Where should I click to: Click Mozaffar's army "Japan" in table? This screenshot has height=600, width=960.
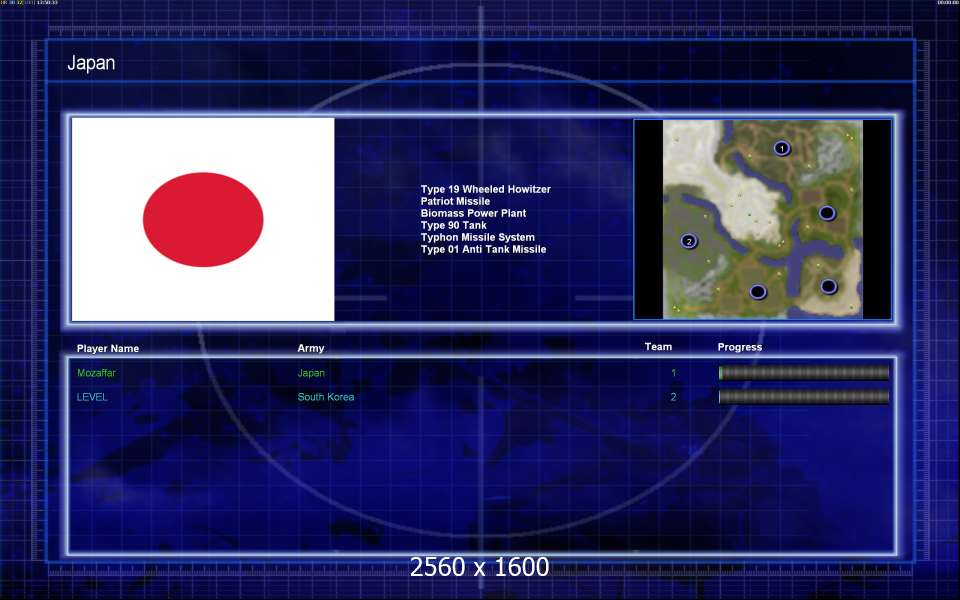click(x=311, y=373)
